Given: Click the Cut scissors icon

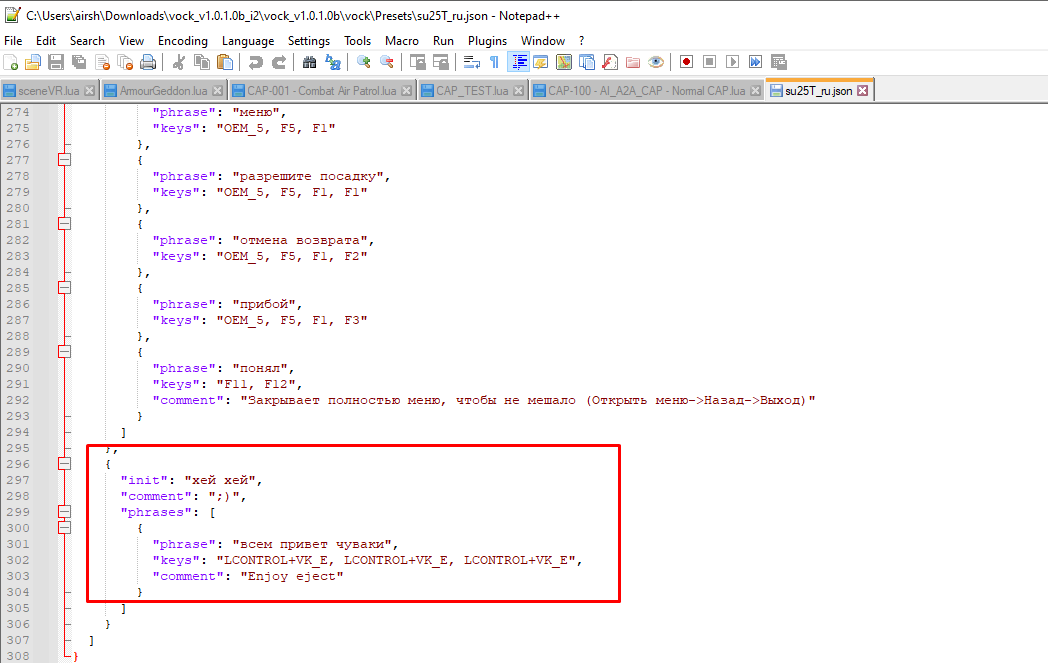Looking at the screenshot, I should (x=178, y=62).
